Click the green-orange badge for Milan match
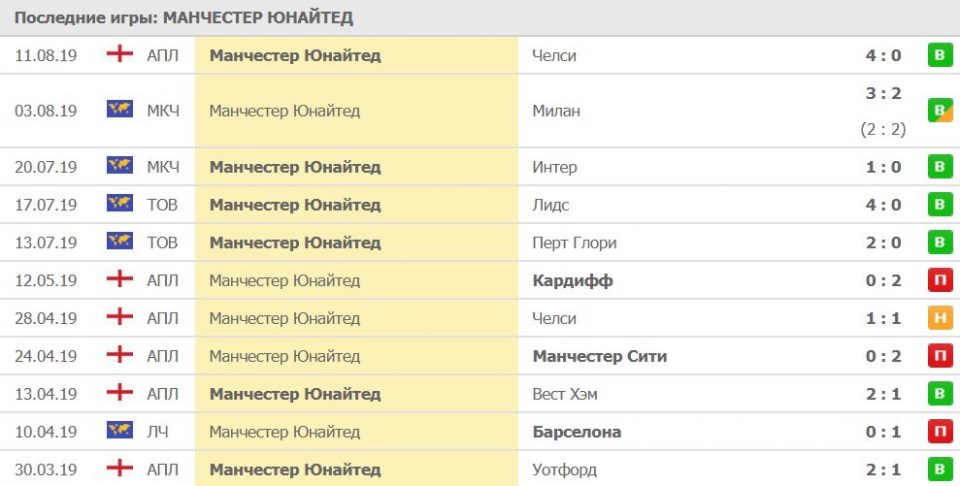Viewport: 960px width, 486px height. tap(939, 110)
